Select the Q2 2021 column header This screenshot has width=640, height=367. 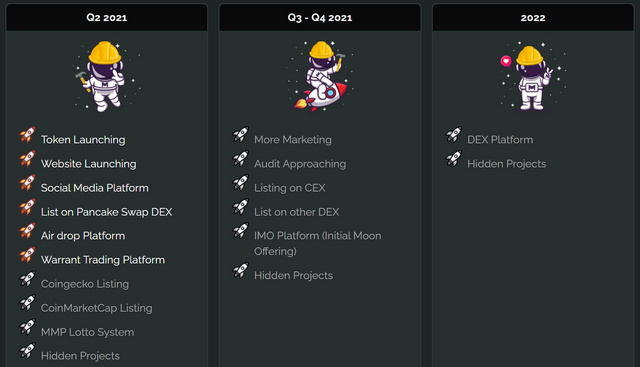click(x=107, y=18)
